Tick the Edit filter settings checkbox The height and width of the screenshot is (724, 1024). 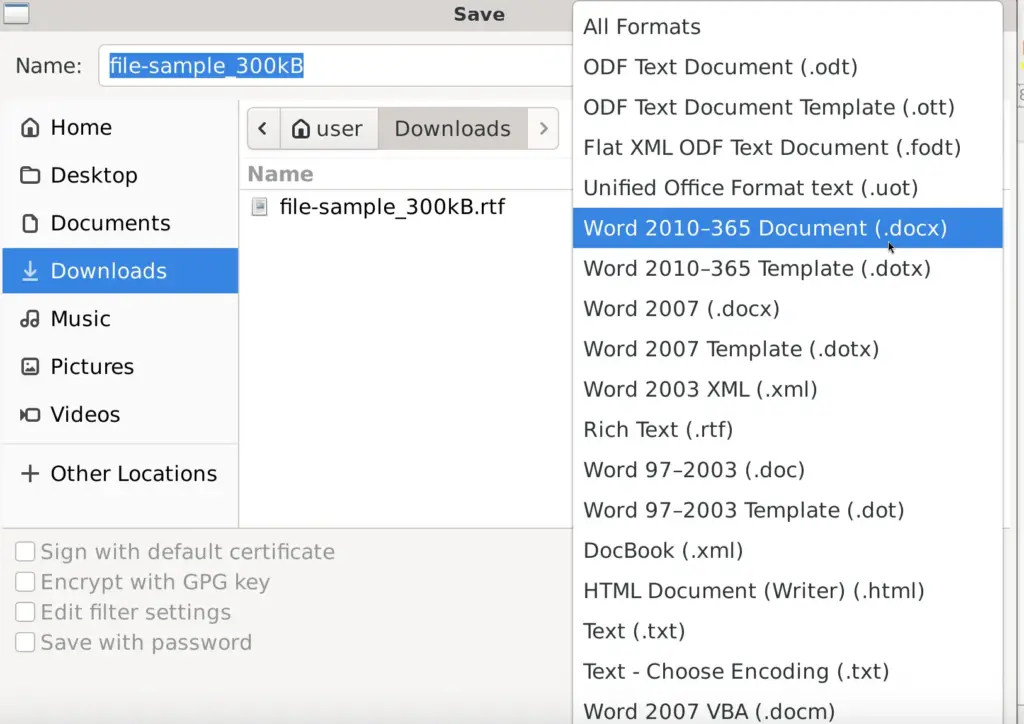[x=25, y=612]
